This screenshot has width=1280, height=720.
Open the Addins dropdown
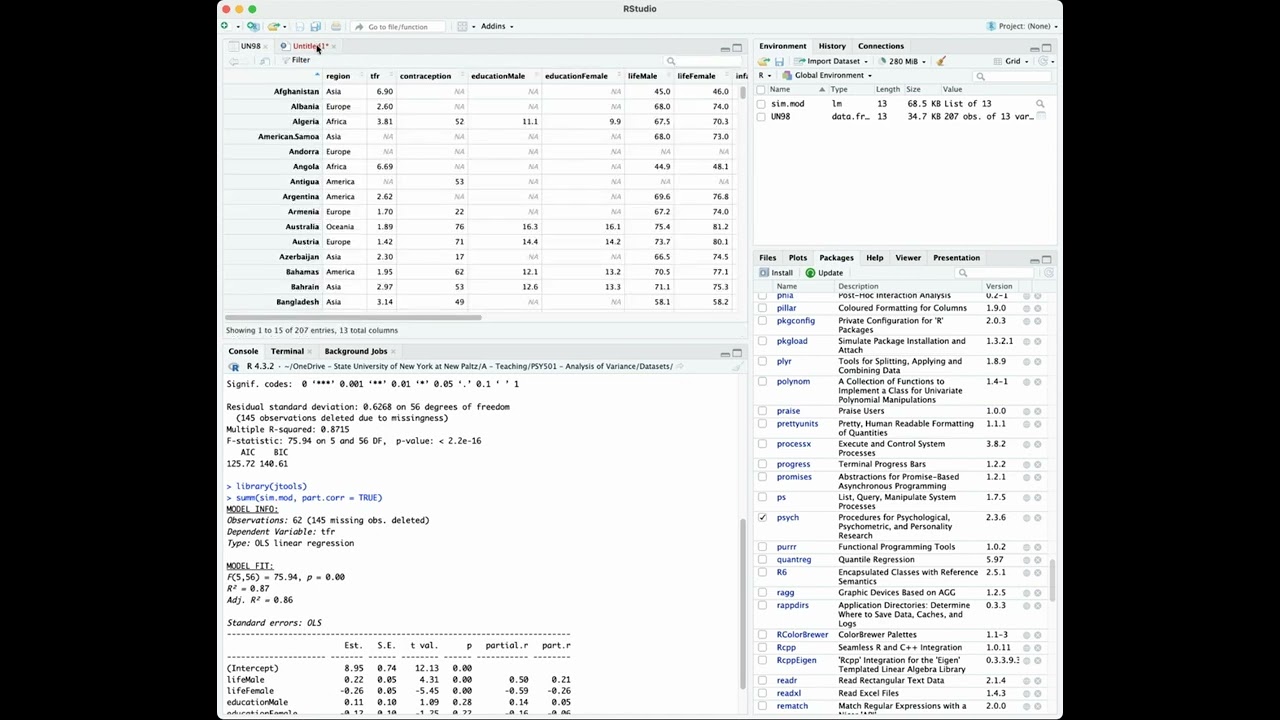[497, 26]
